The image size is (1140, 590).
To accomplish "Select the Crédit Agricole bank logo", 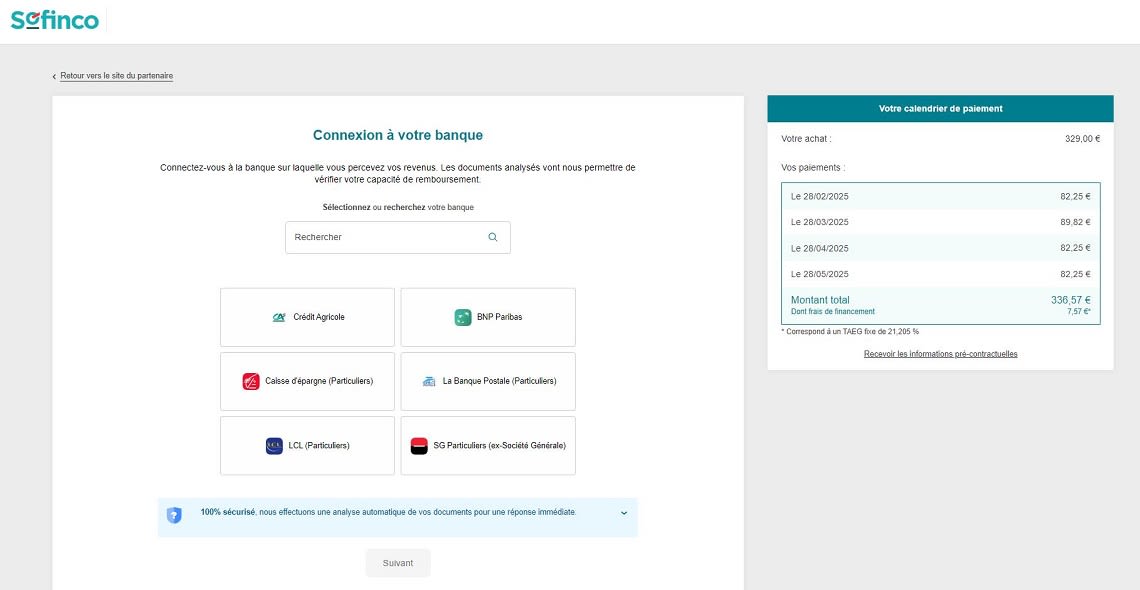I will pyautogui.click(x=279, y=316).
